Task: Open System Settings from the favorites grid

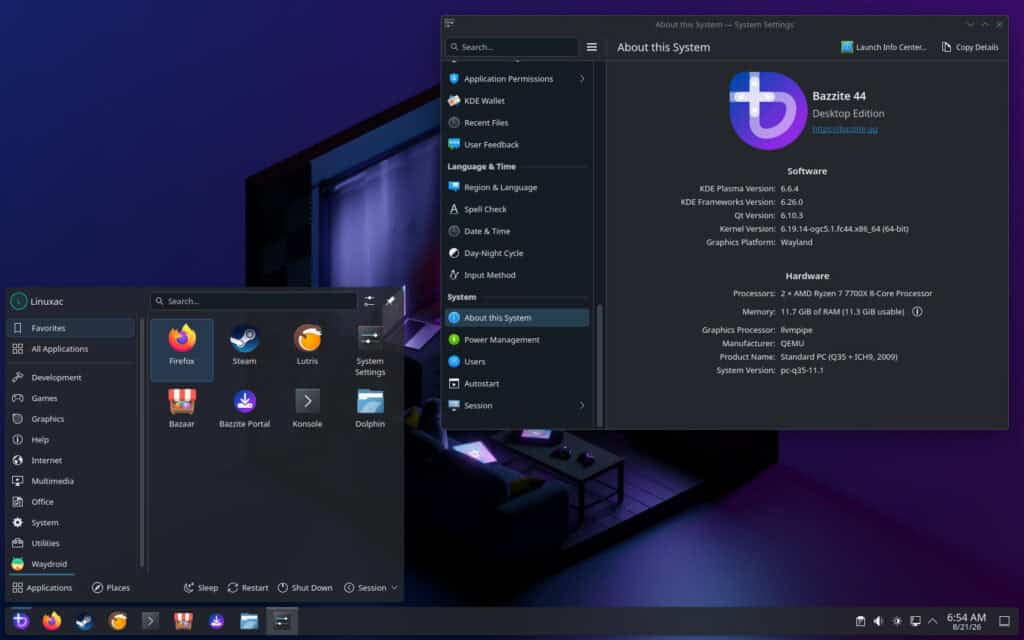Action: tap(370, 351)
